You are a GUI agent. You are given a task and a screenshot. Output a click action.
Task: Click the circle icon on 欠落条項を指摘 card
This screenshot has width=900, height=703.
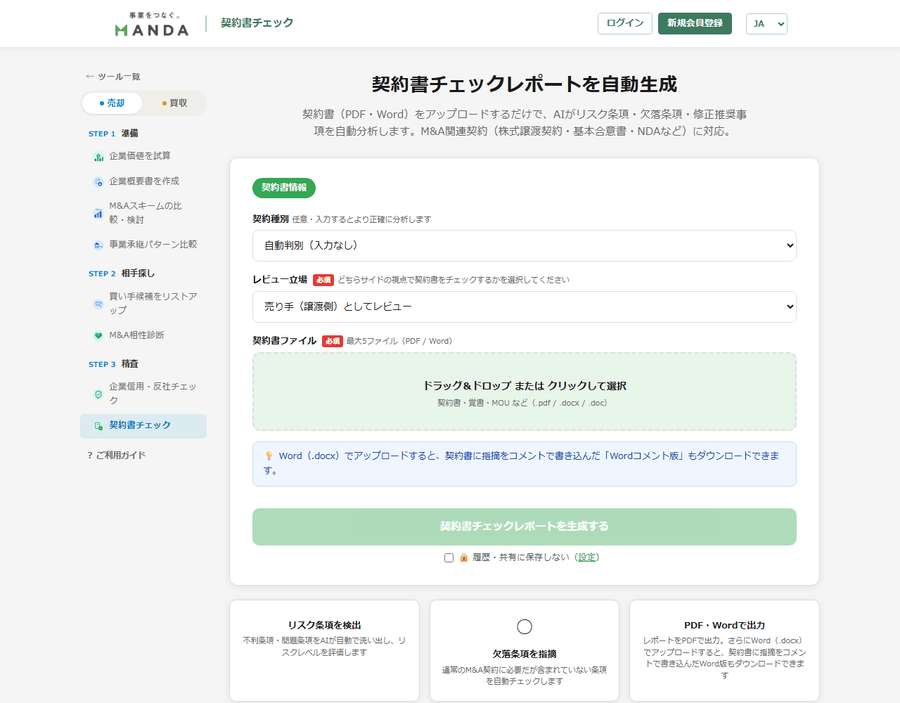524,627
